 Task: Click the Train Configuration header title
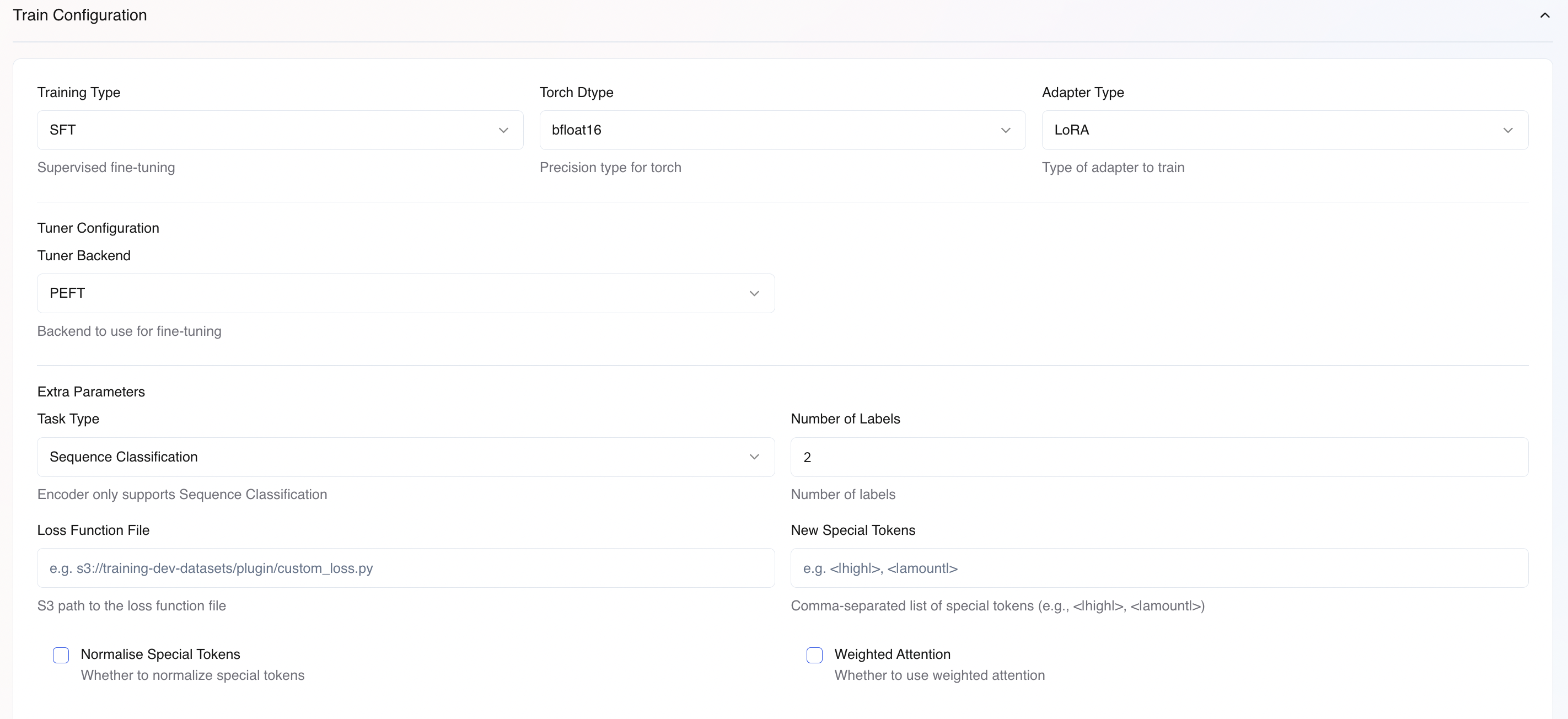tap(80, 15)
